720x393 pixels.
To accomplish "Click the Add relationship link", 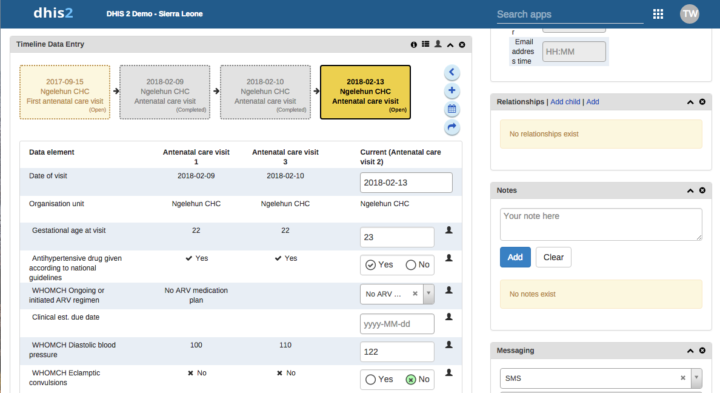I will point(593,102).
